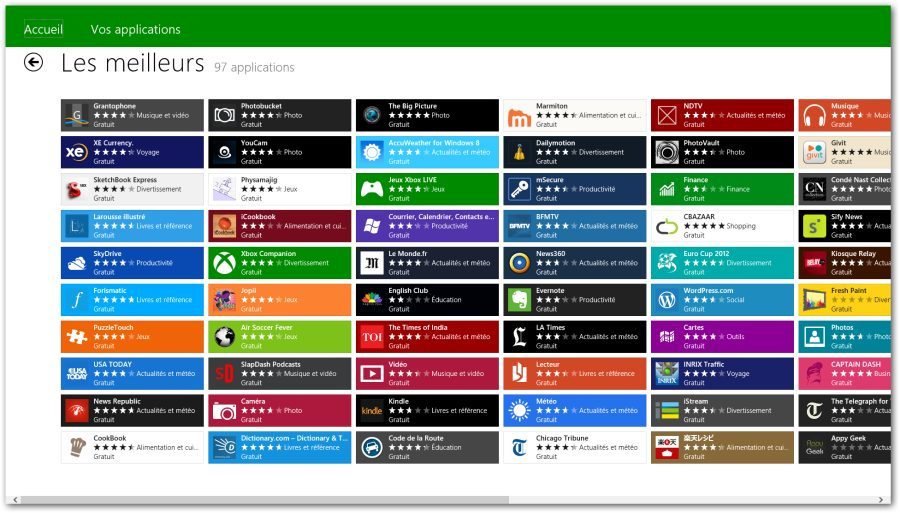The width and height of the screenshot is (900, 513).
Task: Open the BFMTV tile
Action: 575,226
